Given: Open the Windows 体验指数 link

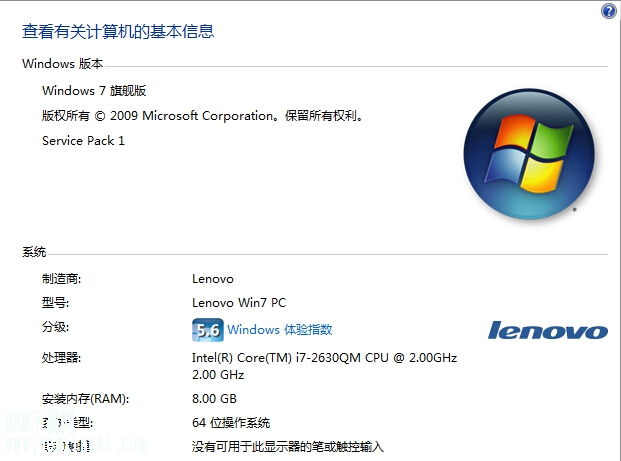Looking at the screenshot, I should click(280, 330).
